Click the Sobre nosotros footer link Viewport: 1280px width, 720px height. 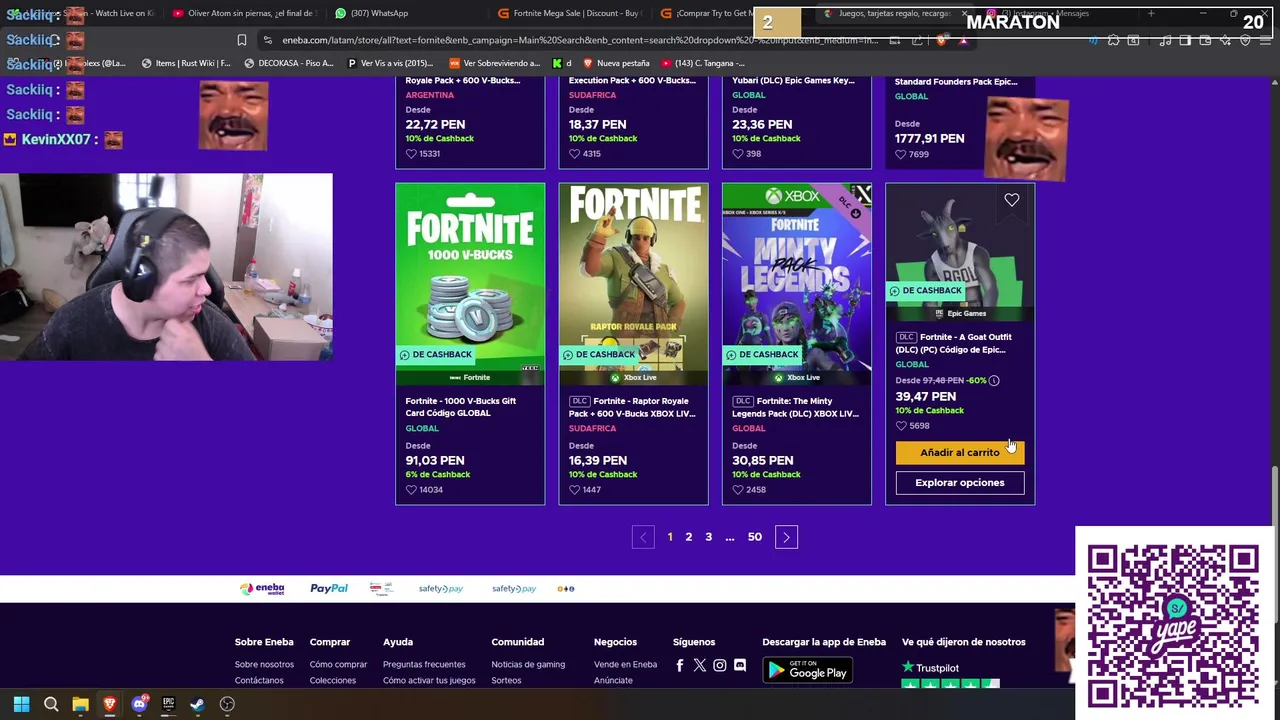pos(264,664)
